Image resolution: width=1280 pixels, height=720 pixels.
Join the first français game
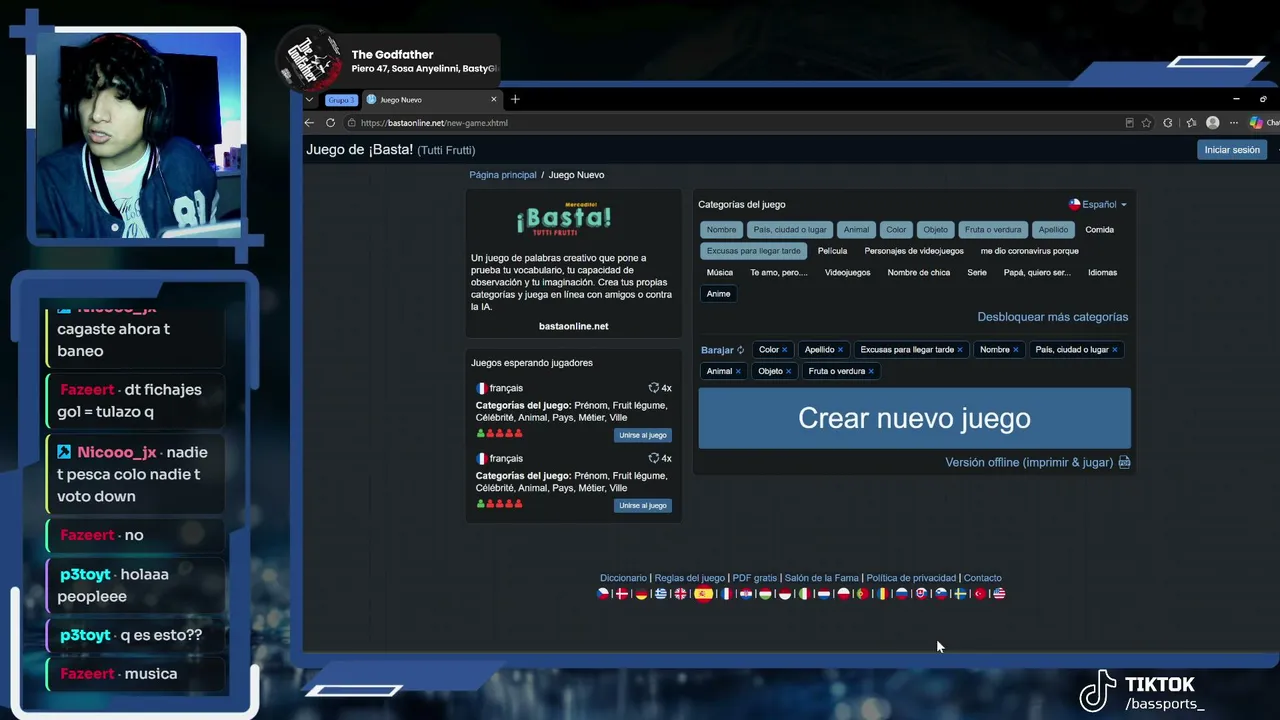tap(642, 435)
